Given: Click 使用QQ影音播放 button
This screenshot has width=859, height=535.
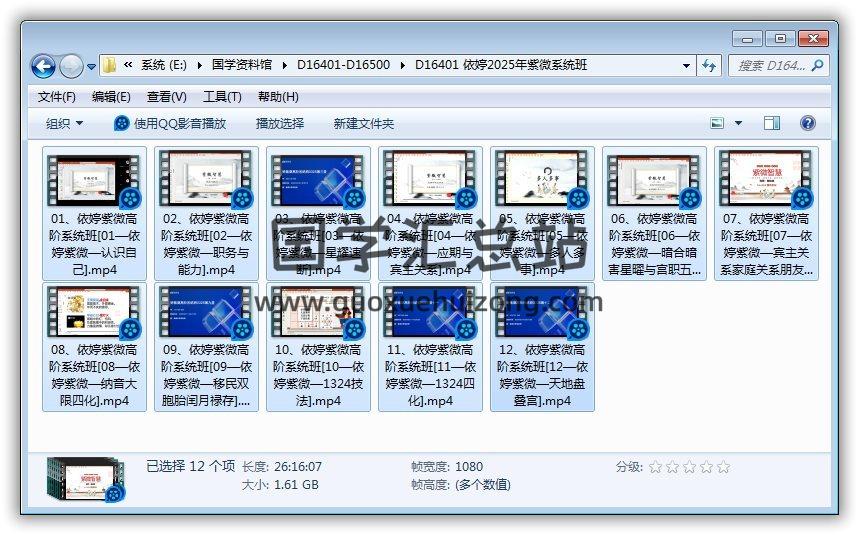Looking at the screenshot, I should pos(170,124).
